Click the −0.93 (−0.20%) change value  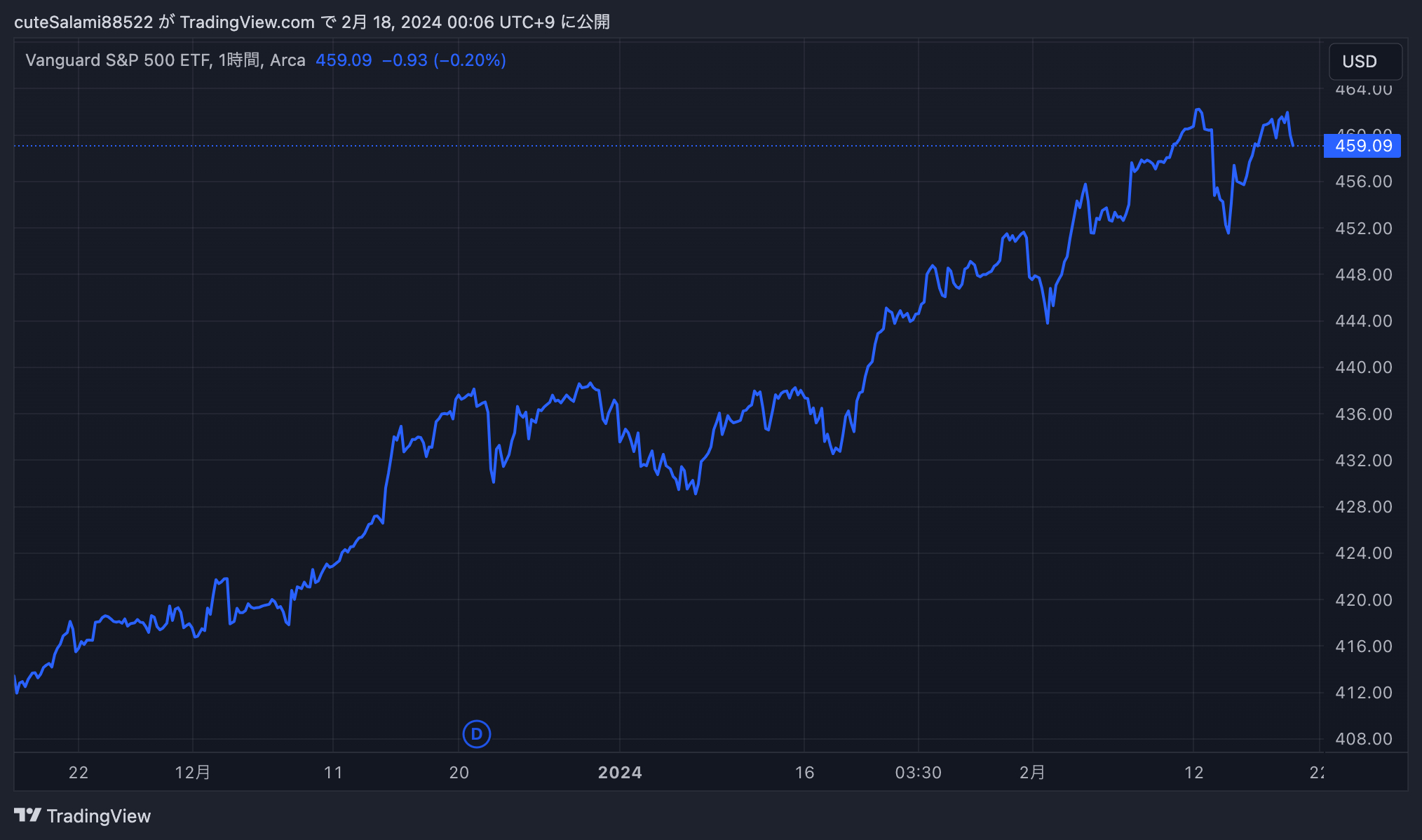444,60
